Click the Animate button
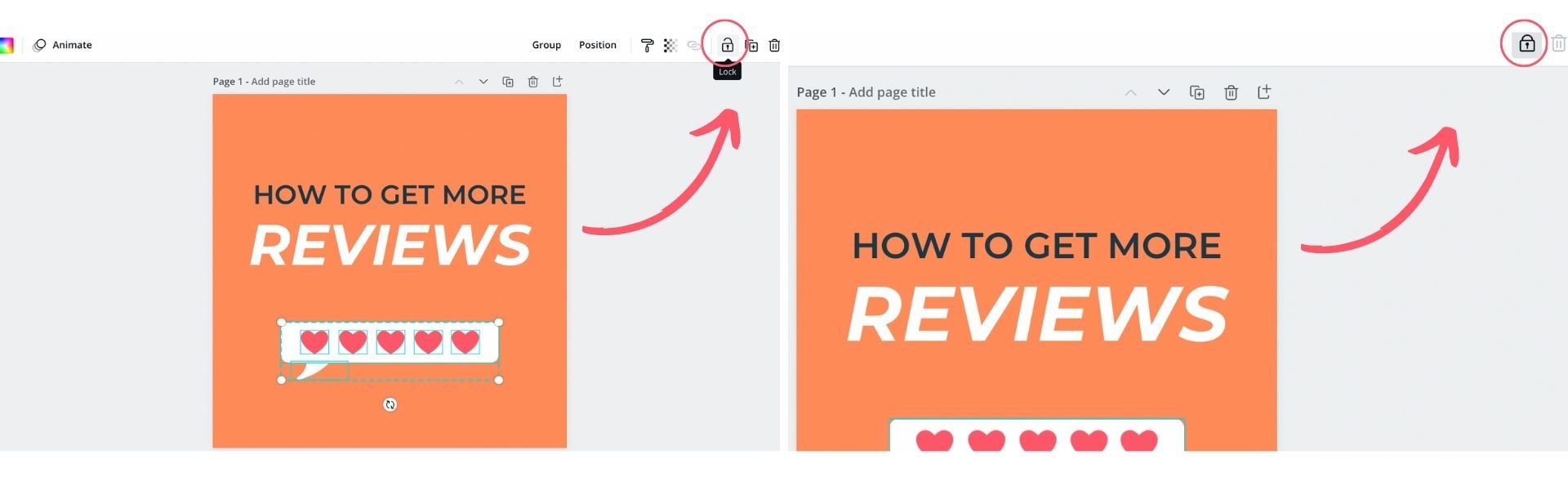Image resolution: width=1568 pixels, height=490 pixels. 62,45
